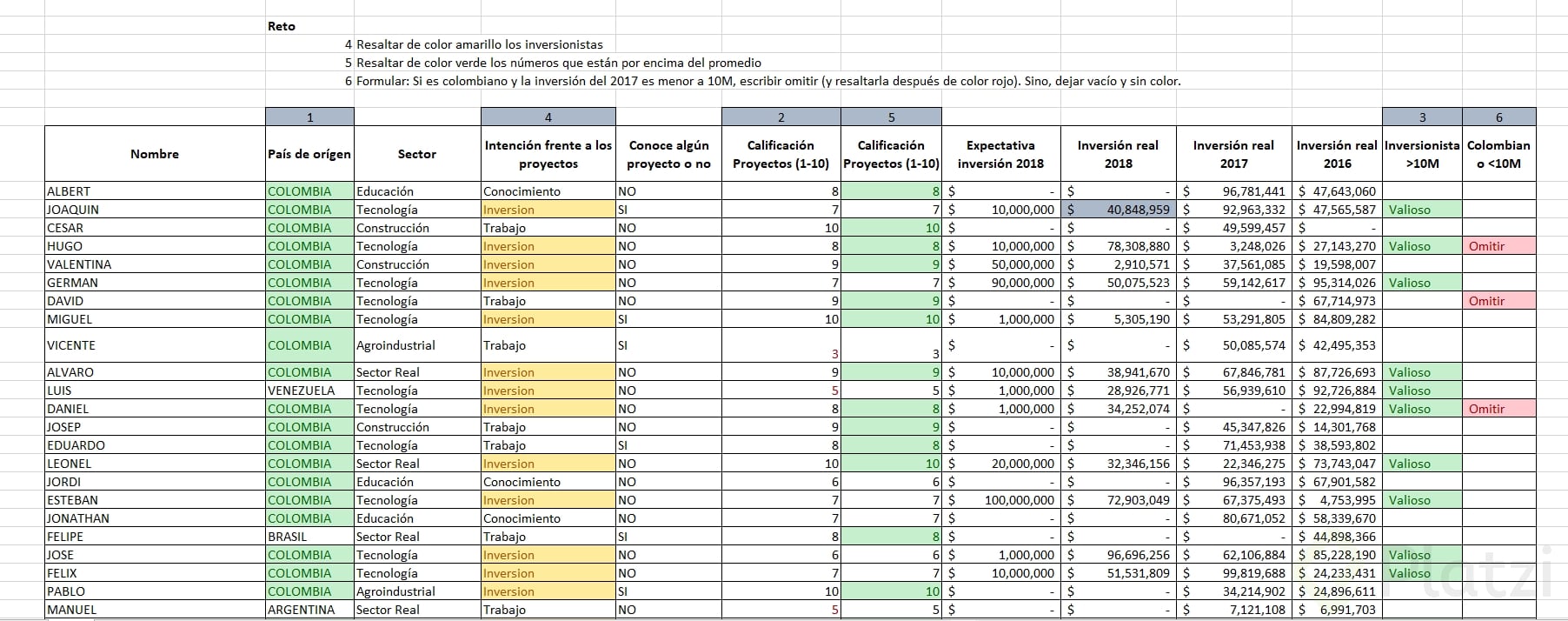The image size is (1568, 621).
Task: Click the "Intención frente a los proyectos" header
Action: coord(548,154)
